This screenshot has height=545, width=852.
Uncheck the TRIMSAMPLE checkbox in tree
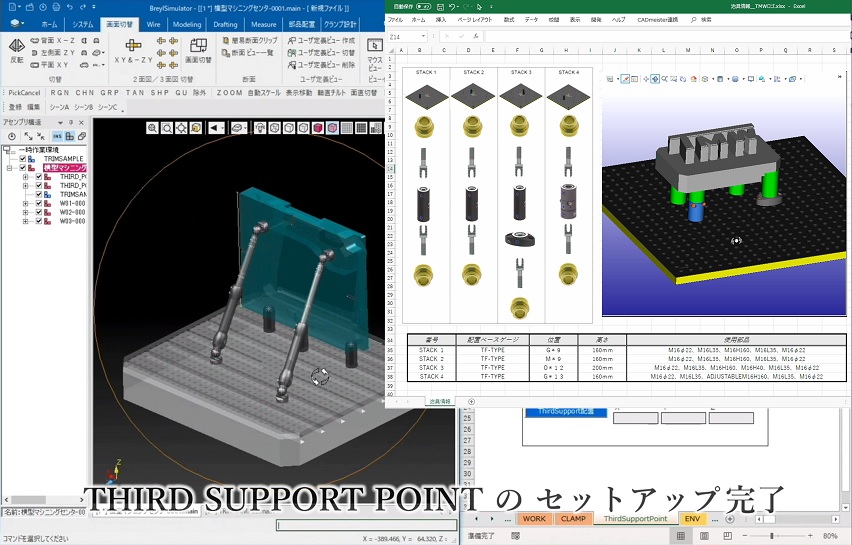point(22,158)
